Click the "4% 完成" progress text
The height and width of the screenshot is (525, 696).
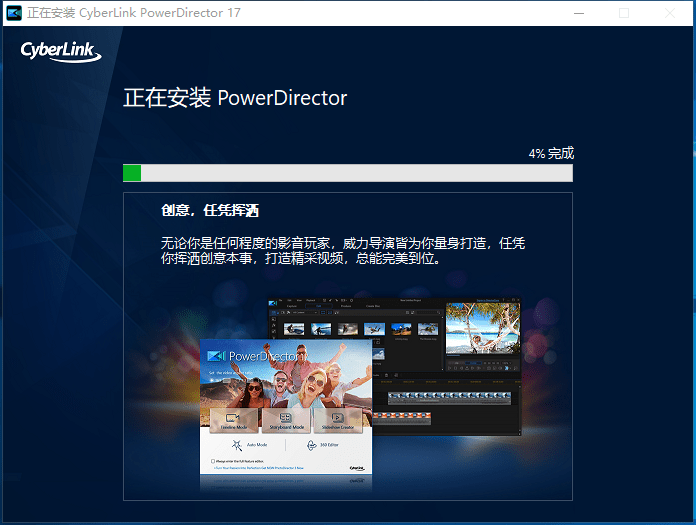(551, 154)
